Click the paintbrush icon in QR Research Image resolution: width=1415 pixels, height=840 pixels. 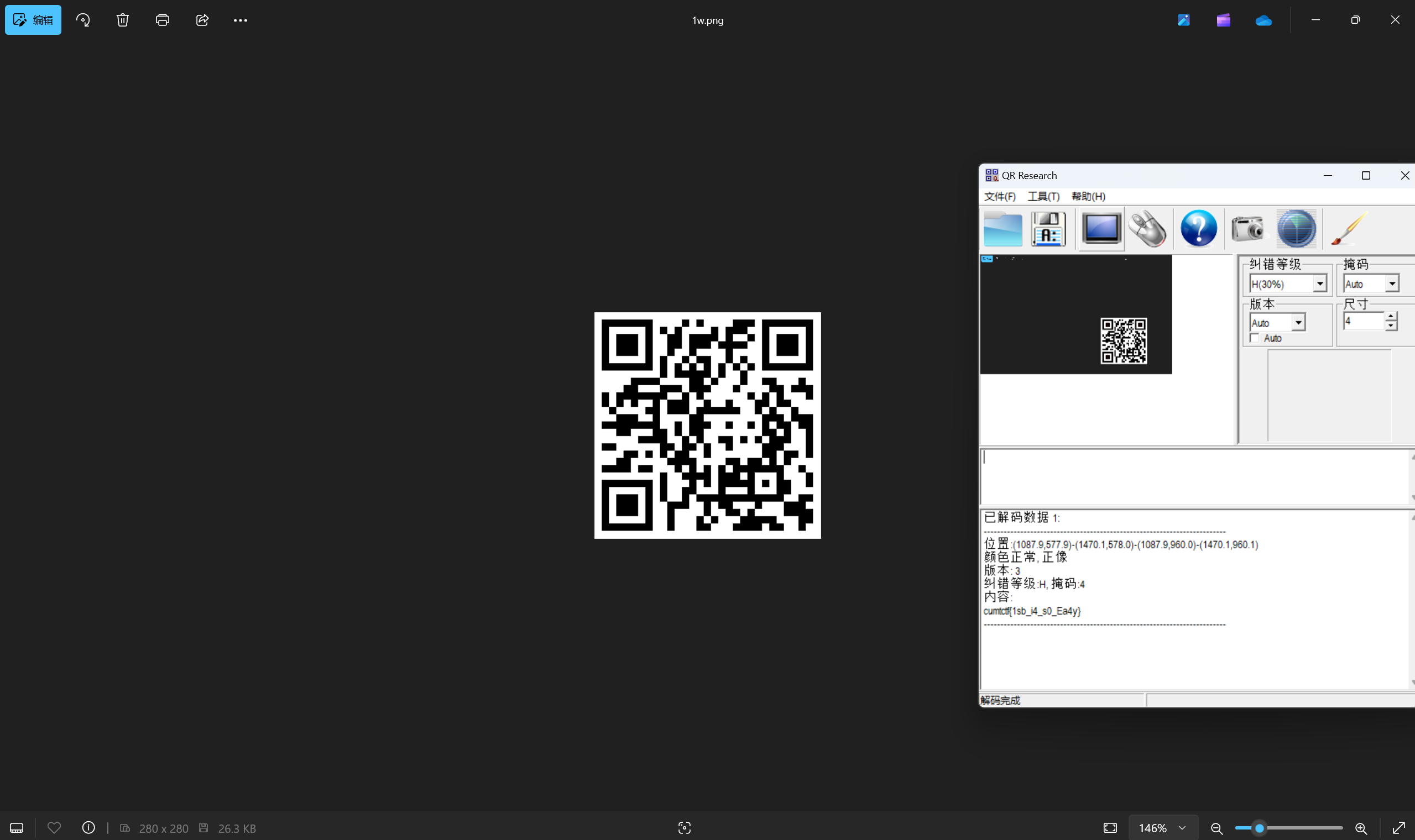1349,228
